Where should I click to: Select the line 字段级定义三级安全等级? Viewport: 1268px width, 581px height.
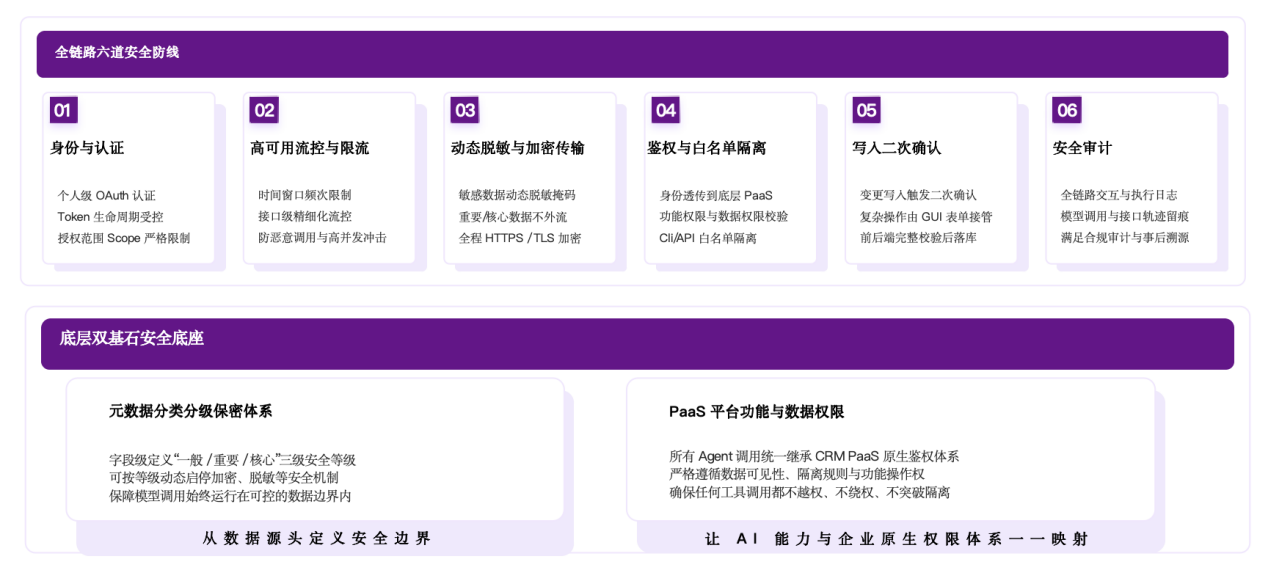click(x=232, y=460)
